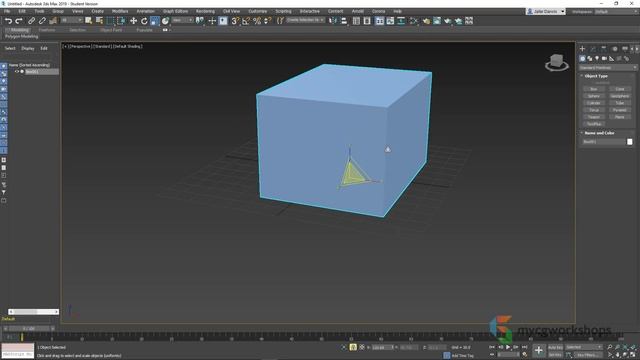Viewport: 640px width, 360px height.
Task: Click the Mirror tool icon
Action: 333,21
